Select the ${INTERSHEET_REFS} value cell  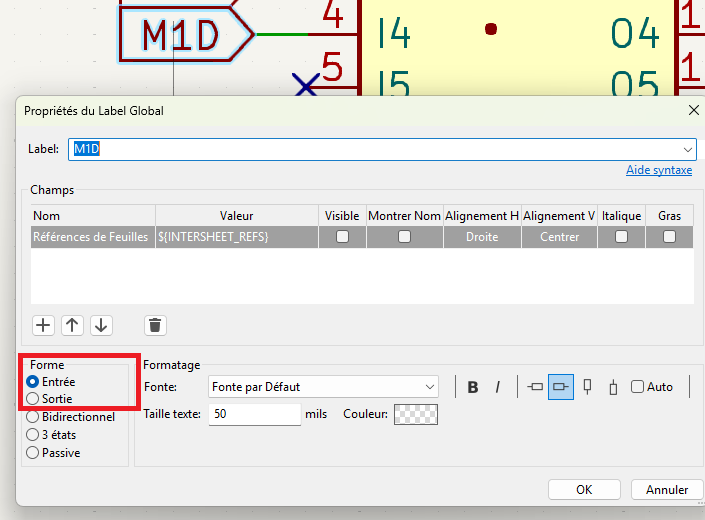237,237
